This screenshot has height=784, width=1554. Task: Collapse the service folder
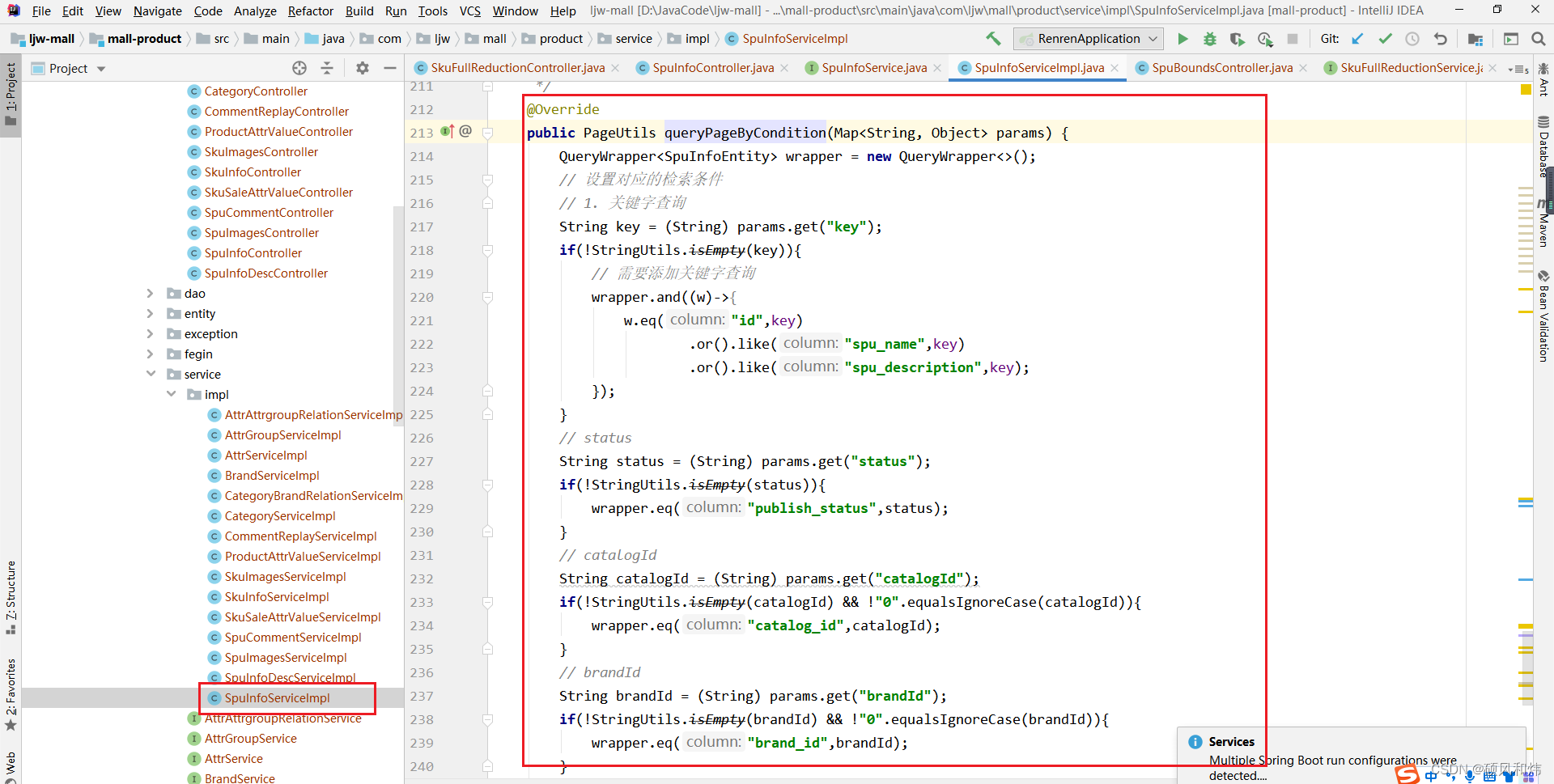click(x=151, y=374)
